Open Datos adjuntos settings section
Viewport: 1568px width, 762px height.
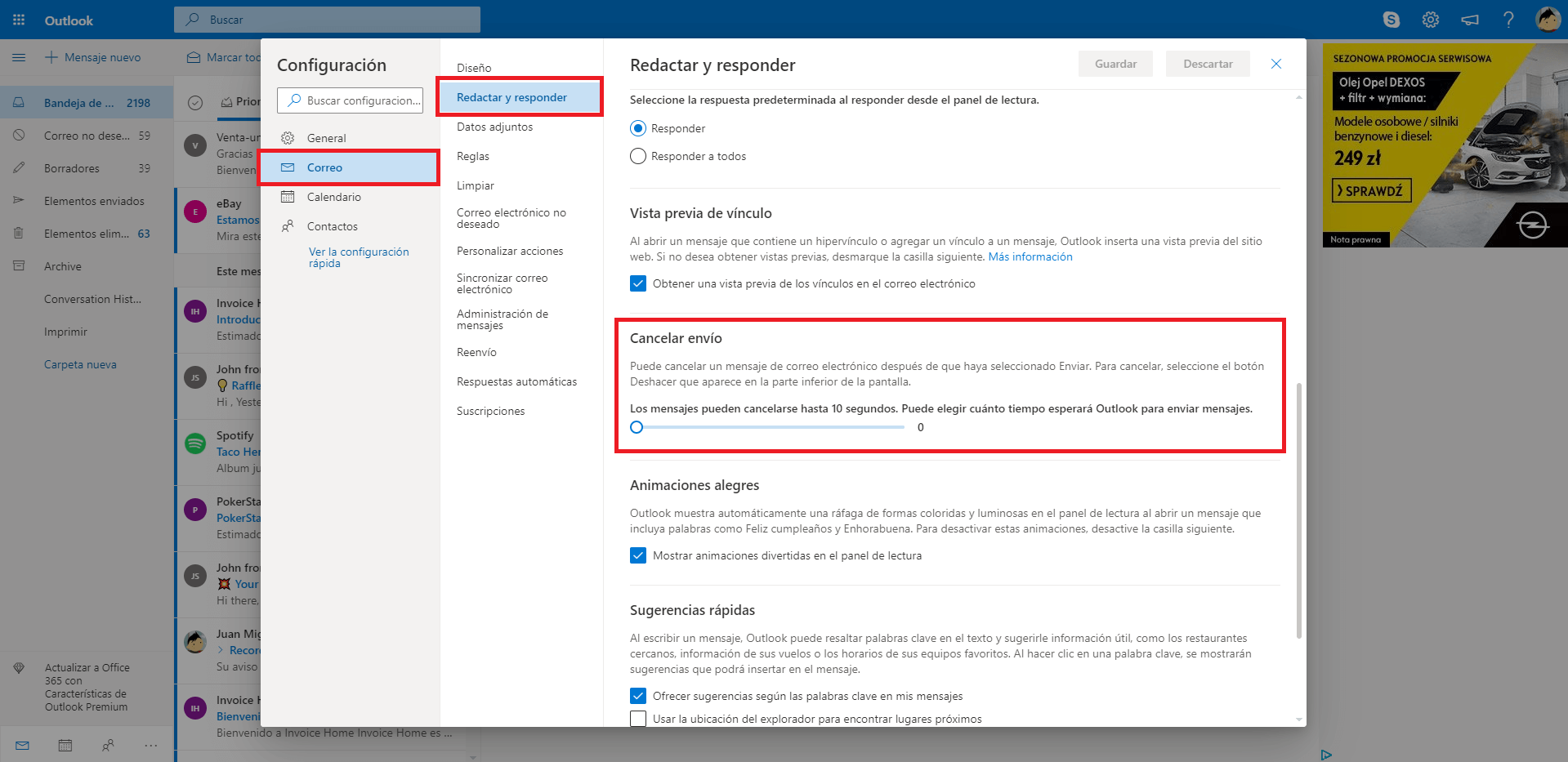pos(494,127)
